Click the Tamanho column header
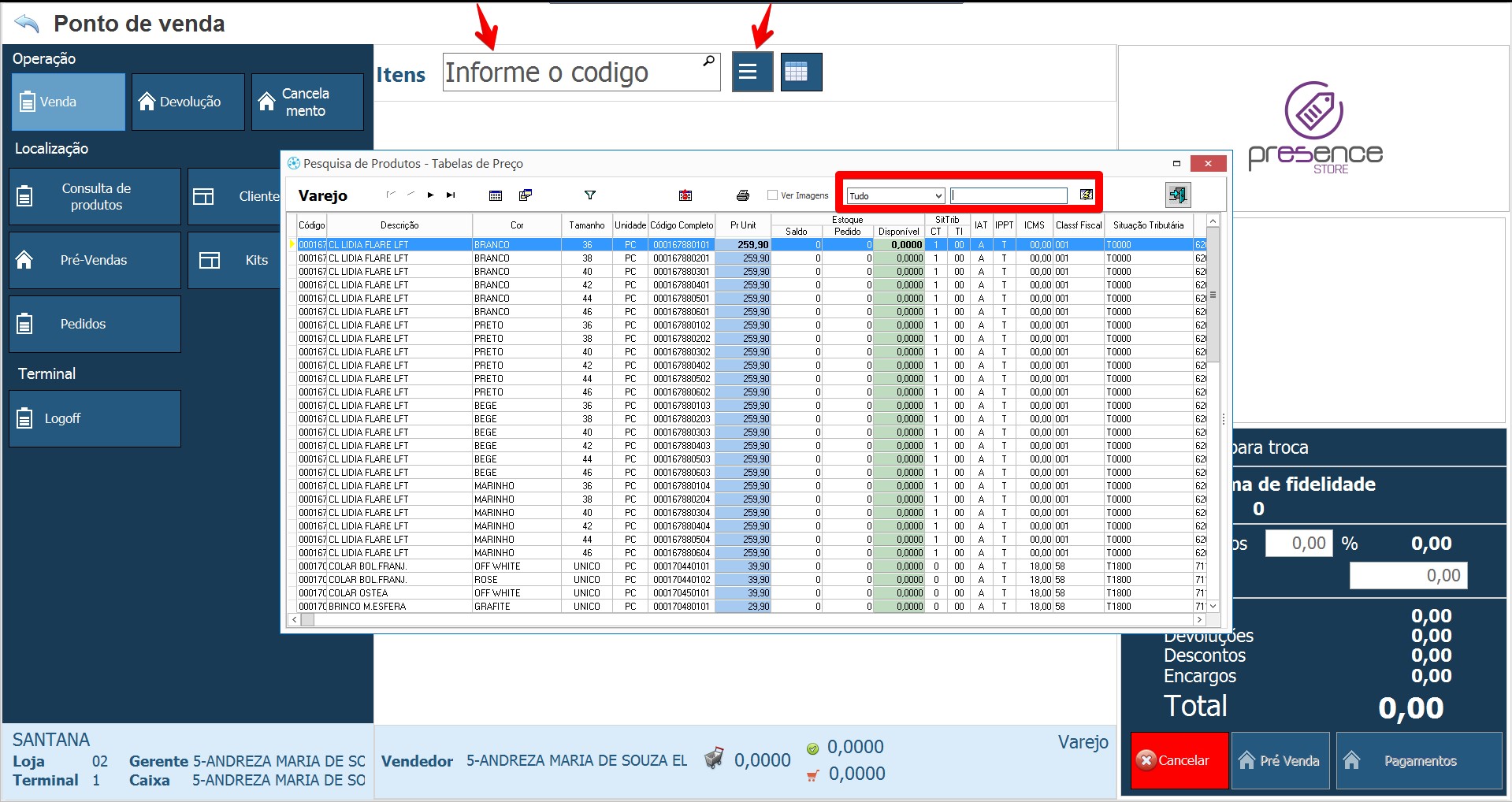This screenshot has width=1512, height=802. point(587,225)
